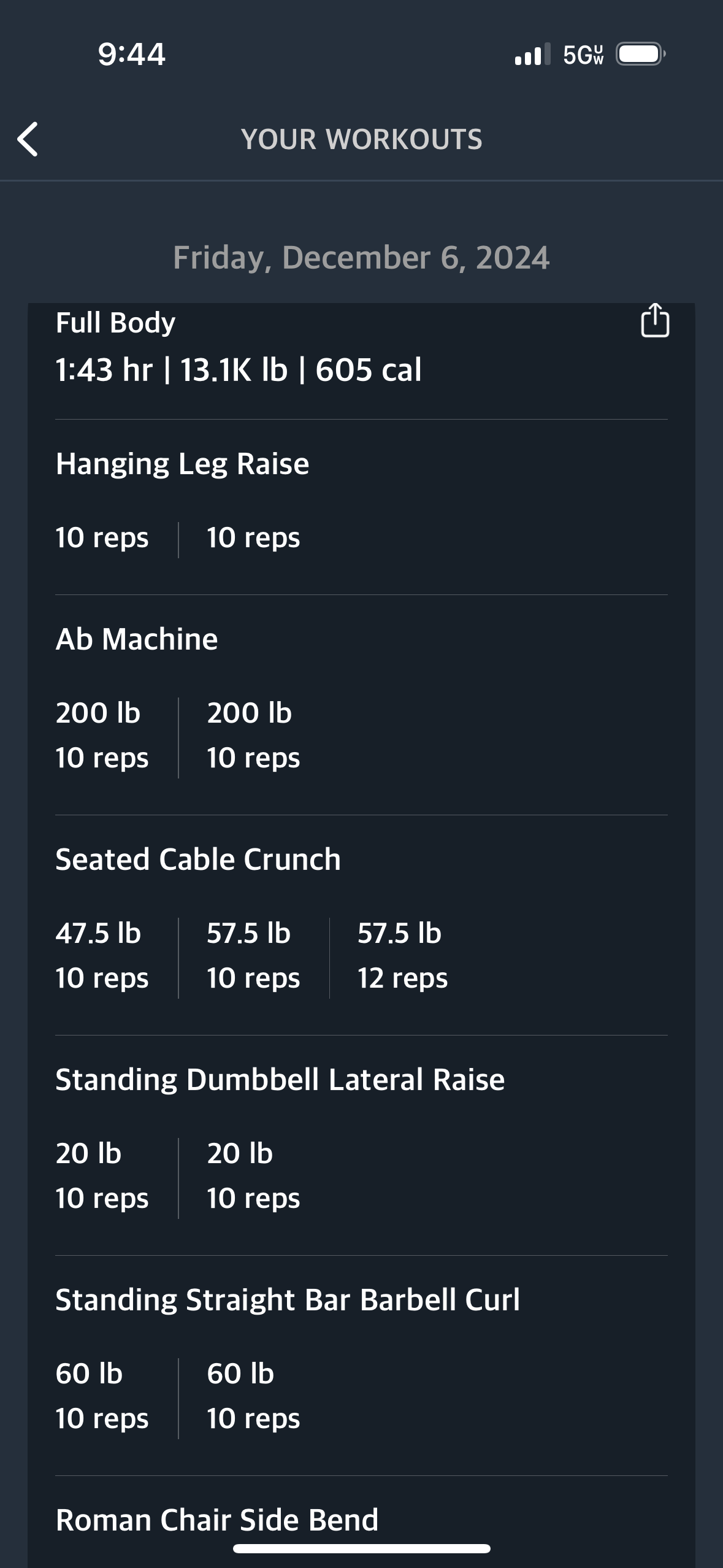
Task: Tap the 9:44 clock in status bar
Action: point(131,54)
